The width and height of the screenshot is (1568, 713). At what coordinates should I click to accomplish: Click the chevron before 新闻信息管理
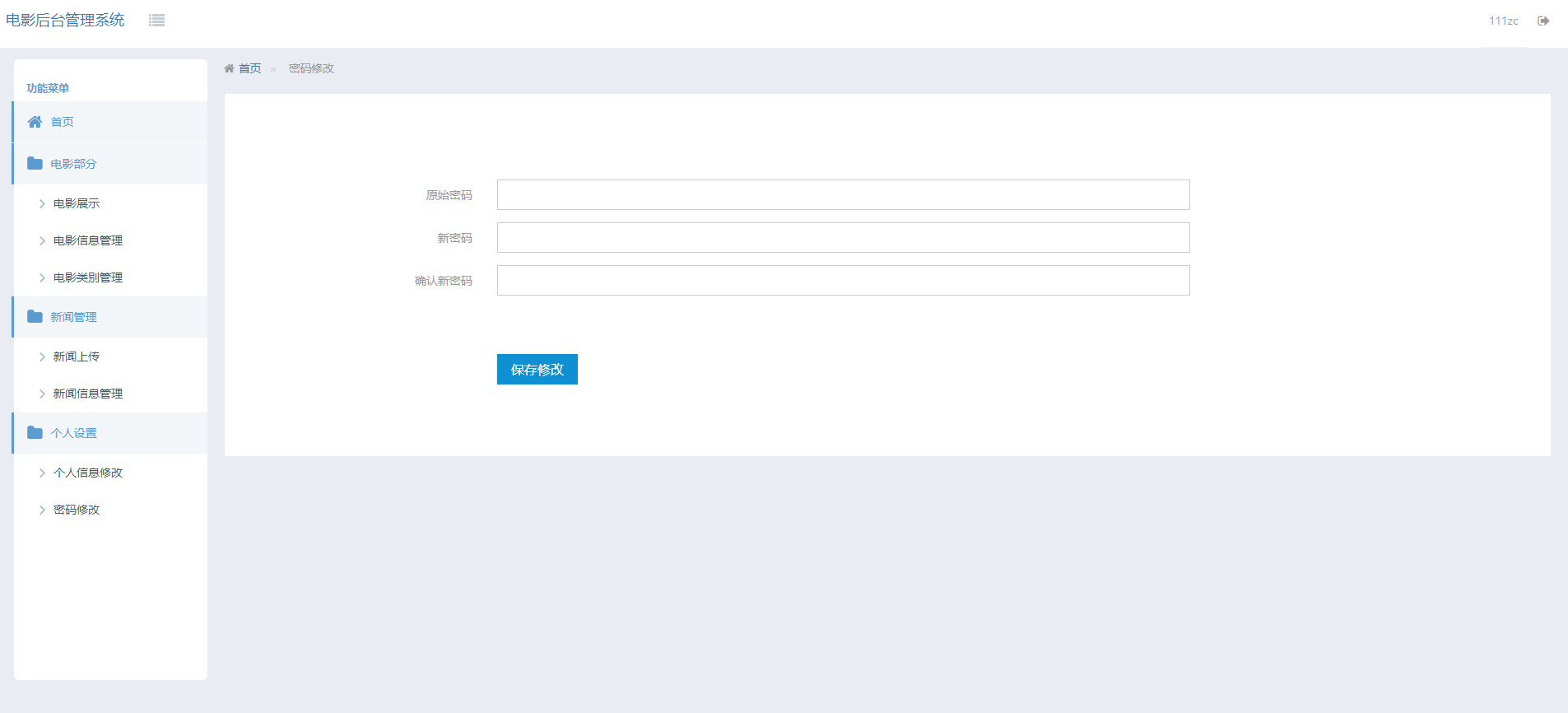tap(42, 394)
